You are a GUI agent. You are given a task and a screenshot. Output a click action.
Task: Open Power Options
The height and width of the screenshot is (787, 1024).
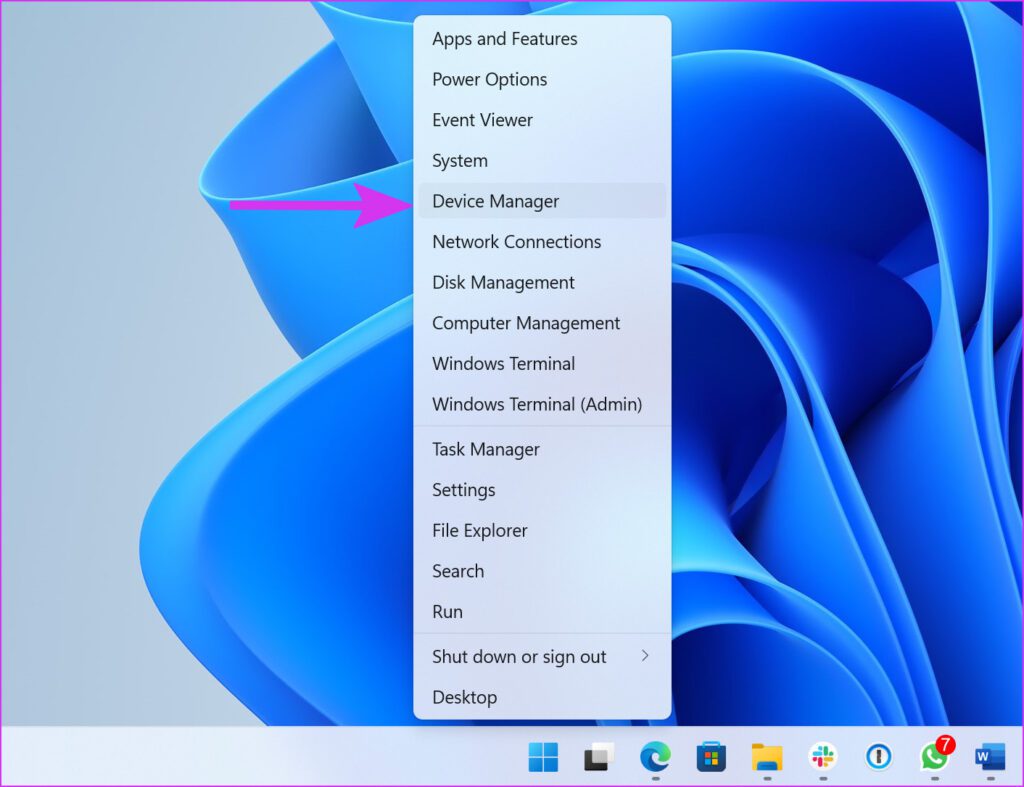[489, 80]
